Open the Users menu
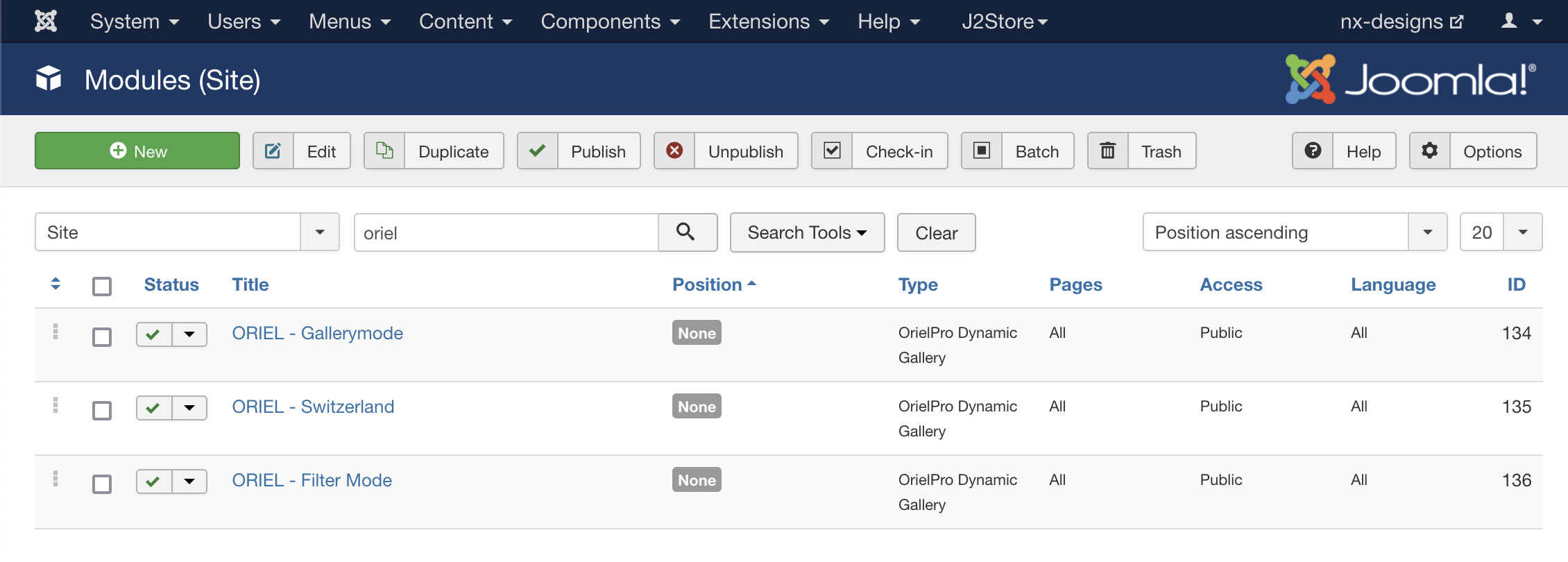The height and width of the screenshot is (562, 1568). [244, 22]
